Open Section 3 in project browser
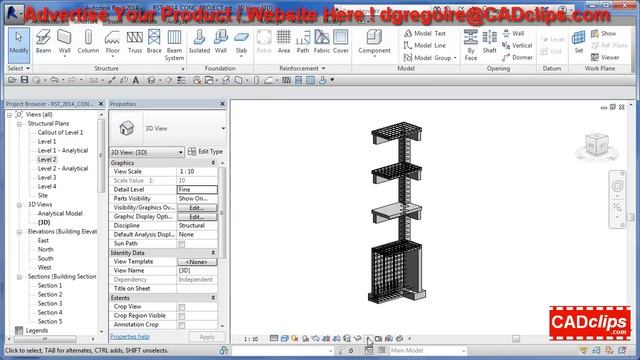 tap(50, 304)
